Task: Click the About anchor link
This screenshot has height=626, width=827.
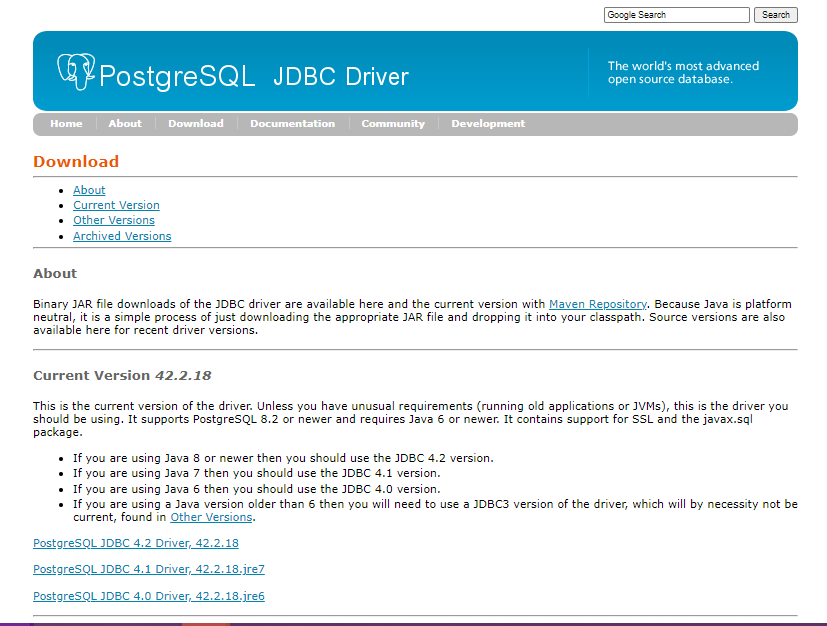Action: [x=88, y=189]
